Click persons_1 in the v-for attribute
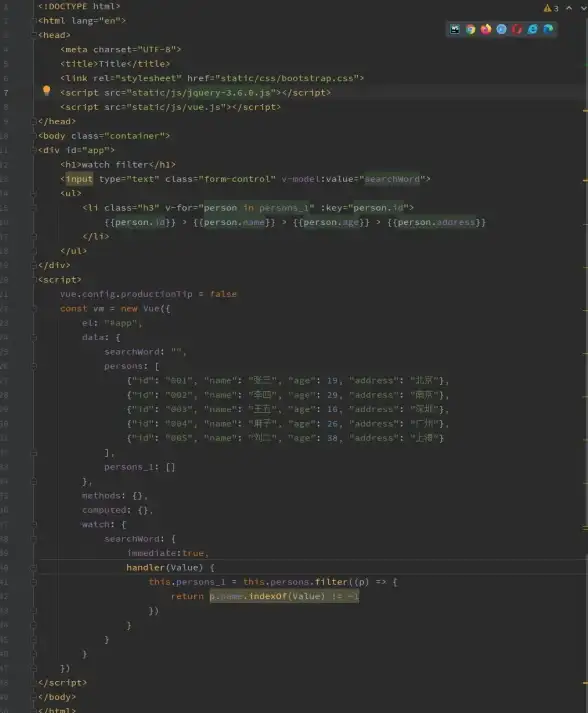Screen dimensions: 588x713 pyautogui.click(x=284, y=208)
